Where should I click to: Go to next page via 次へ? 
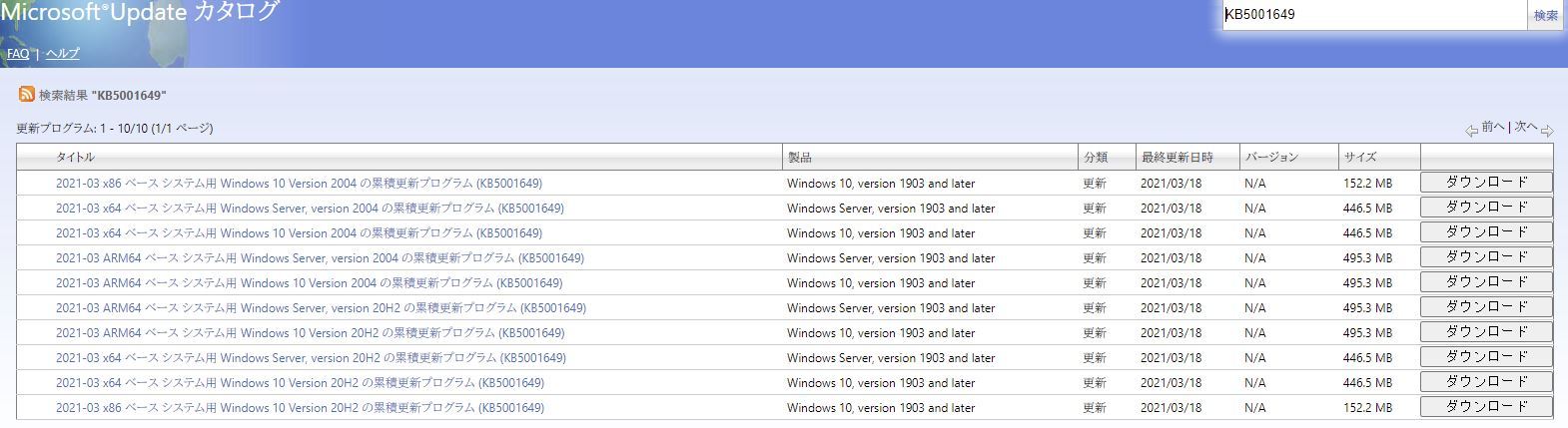1526,127
